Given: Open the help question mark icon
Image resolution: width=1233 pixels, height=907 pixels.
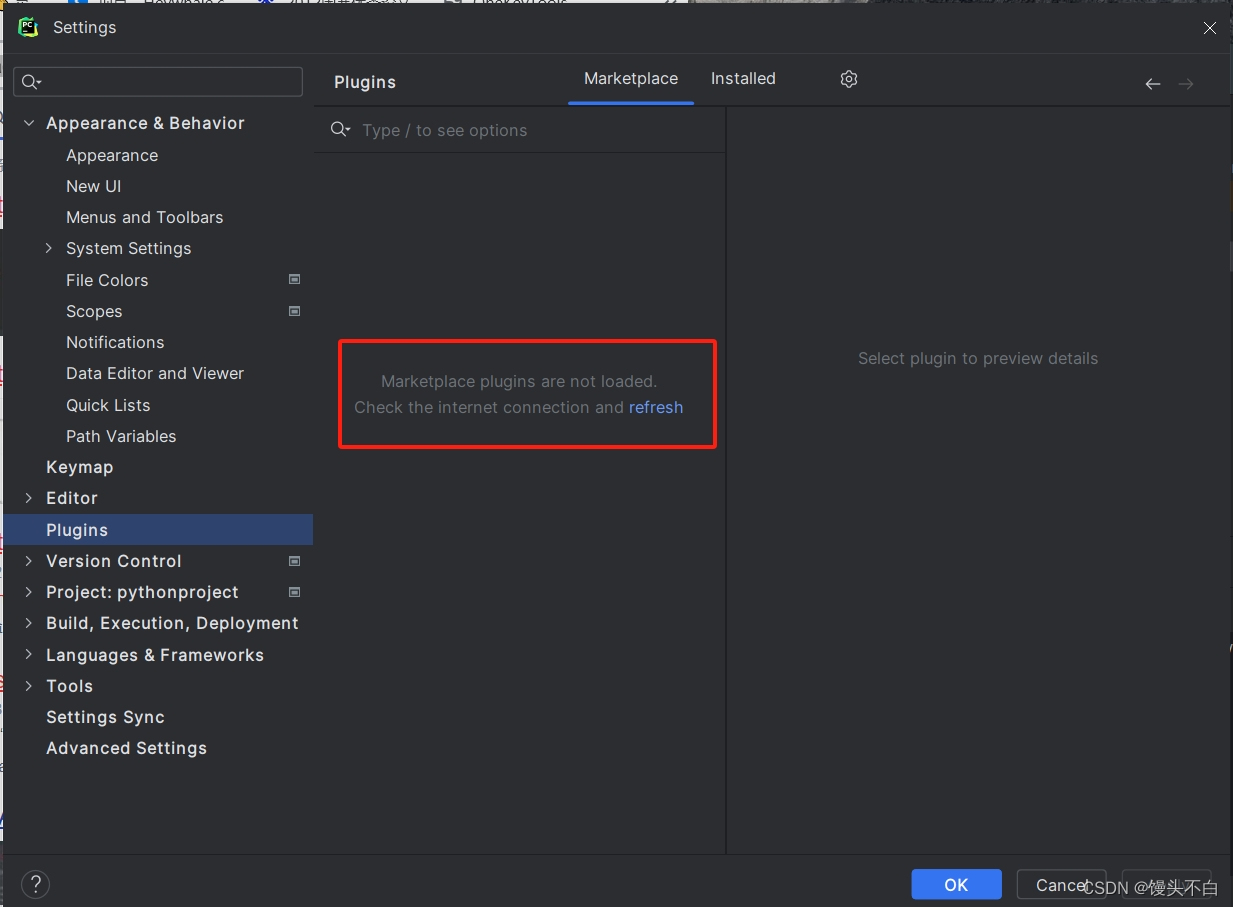Looking at the screenshot, I should (x=35, y=884).
